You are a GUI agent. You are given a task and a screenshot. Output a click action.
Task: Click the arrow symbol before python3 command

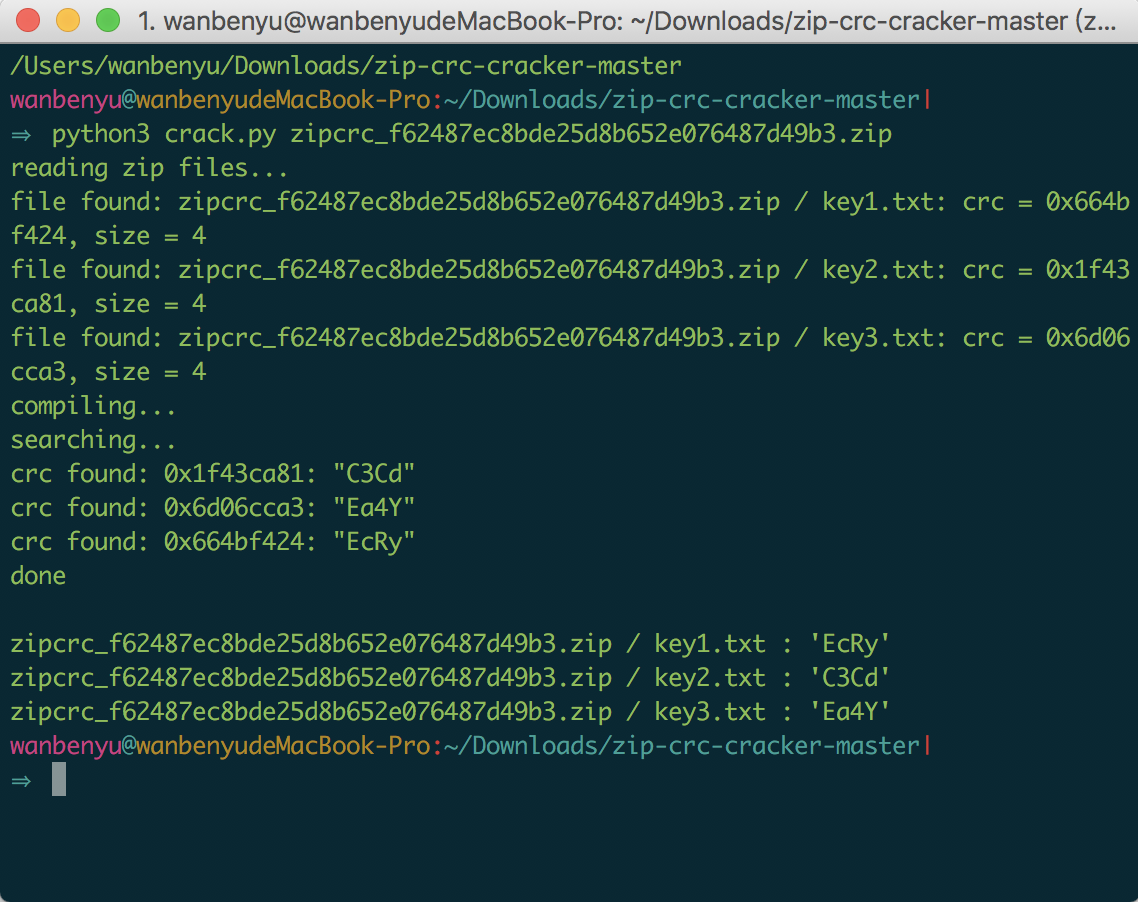21,134
